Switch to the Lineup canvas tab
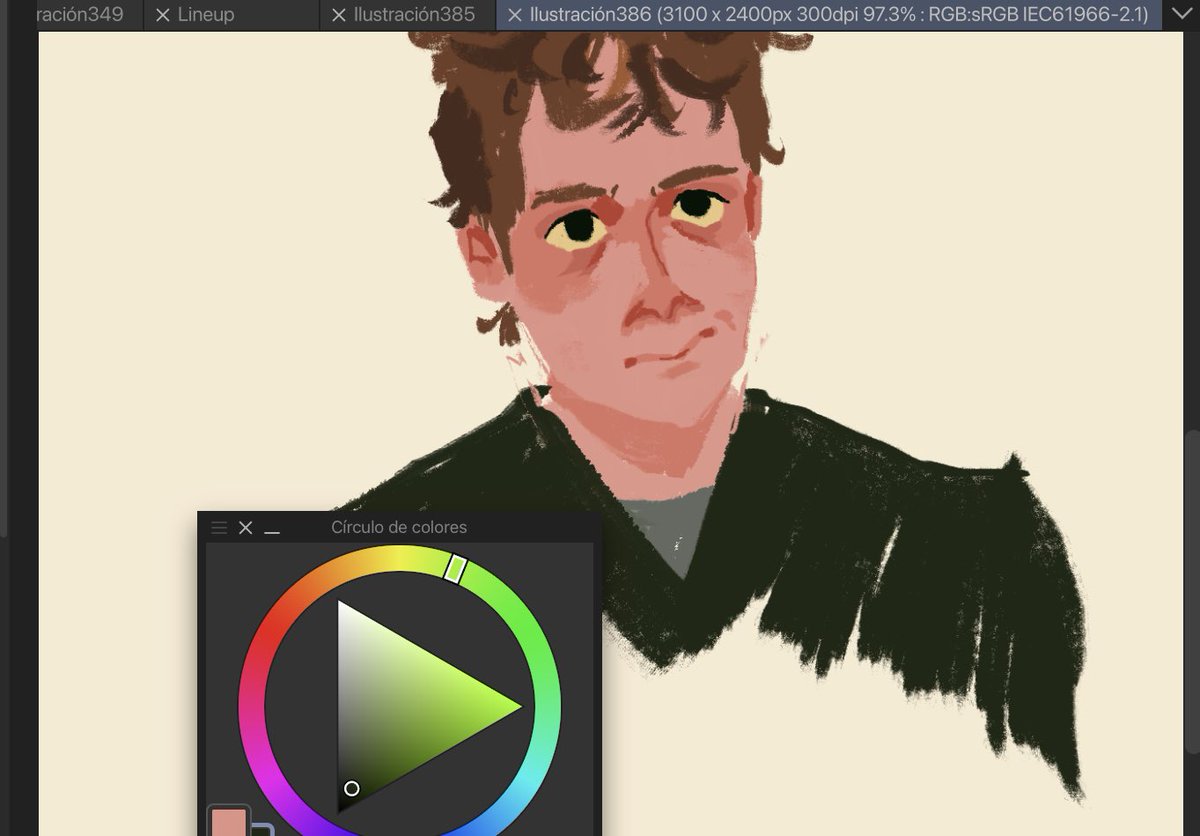 207,15
